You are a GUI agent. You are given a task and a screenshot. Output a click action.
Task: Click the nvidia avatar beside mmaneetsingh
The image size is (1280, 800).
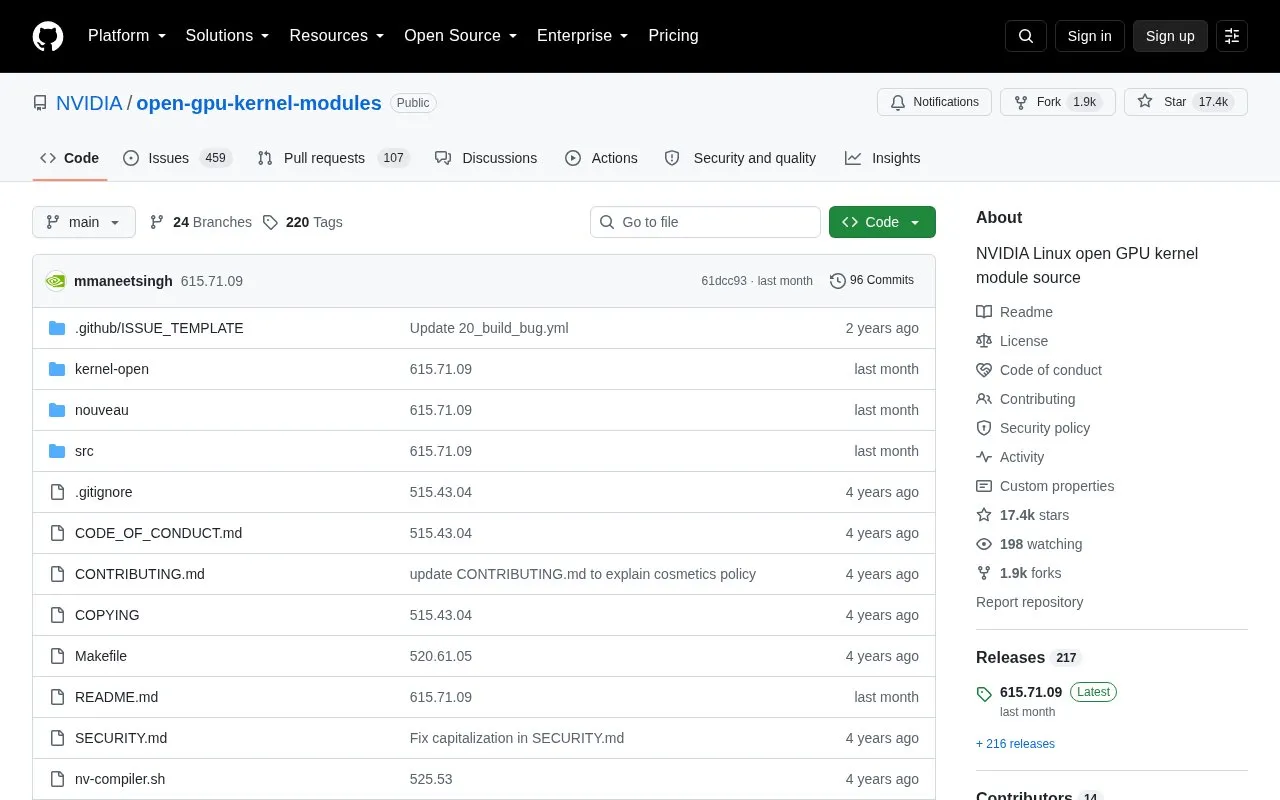pyautogui.click(x=56, y=281)
